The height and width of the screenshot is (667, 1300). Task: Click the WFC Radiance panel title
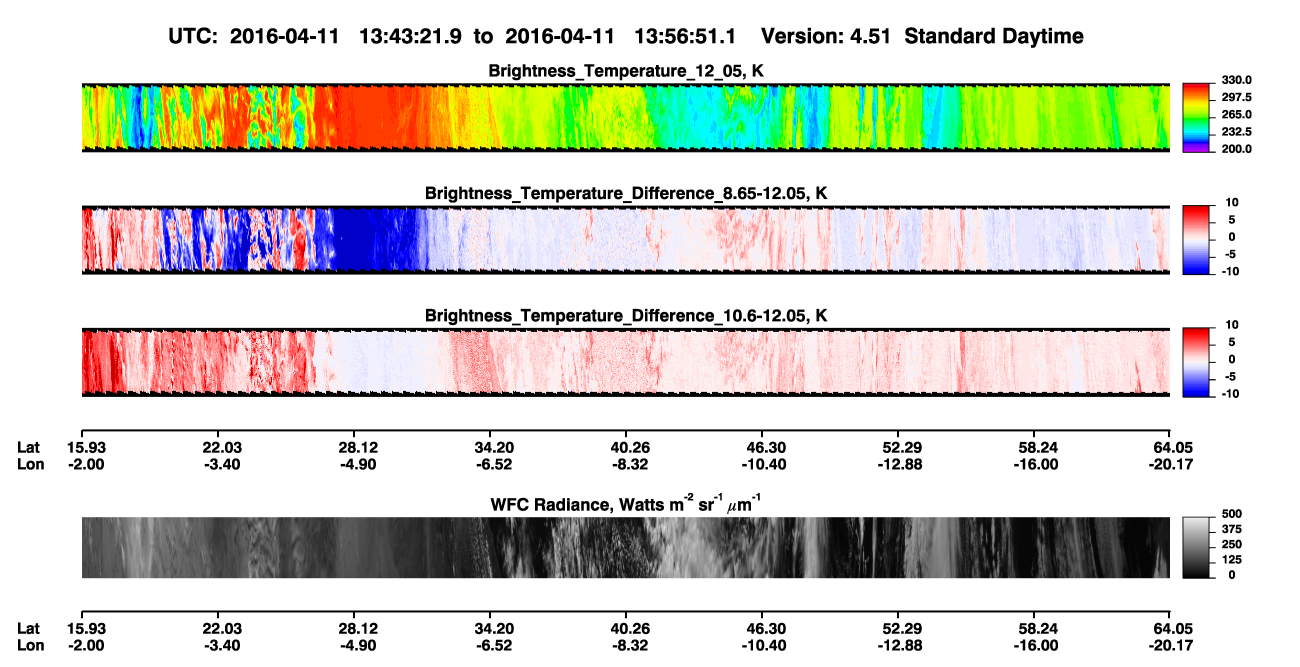[x=626, y=504]
